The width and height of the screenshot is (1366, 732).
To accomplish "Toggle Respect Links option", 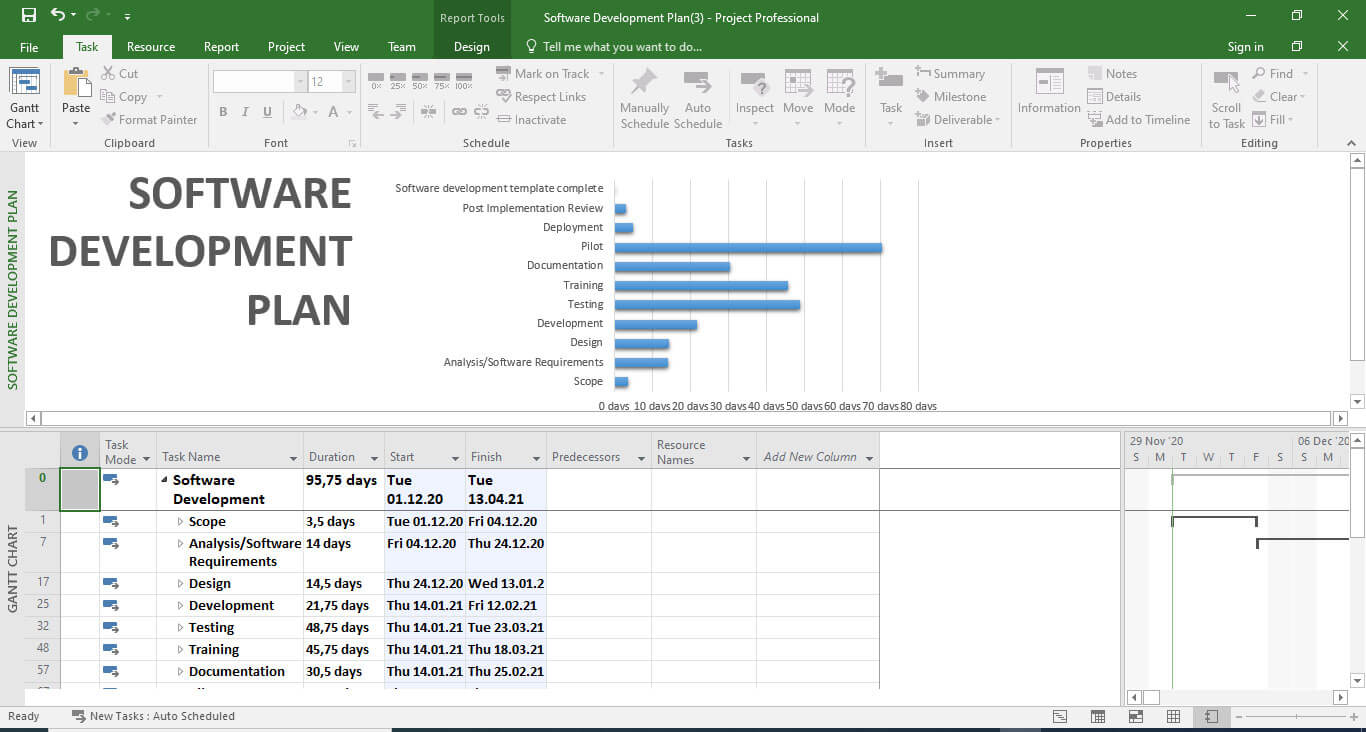I will 541,97.
